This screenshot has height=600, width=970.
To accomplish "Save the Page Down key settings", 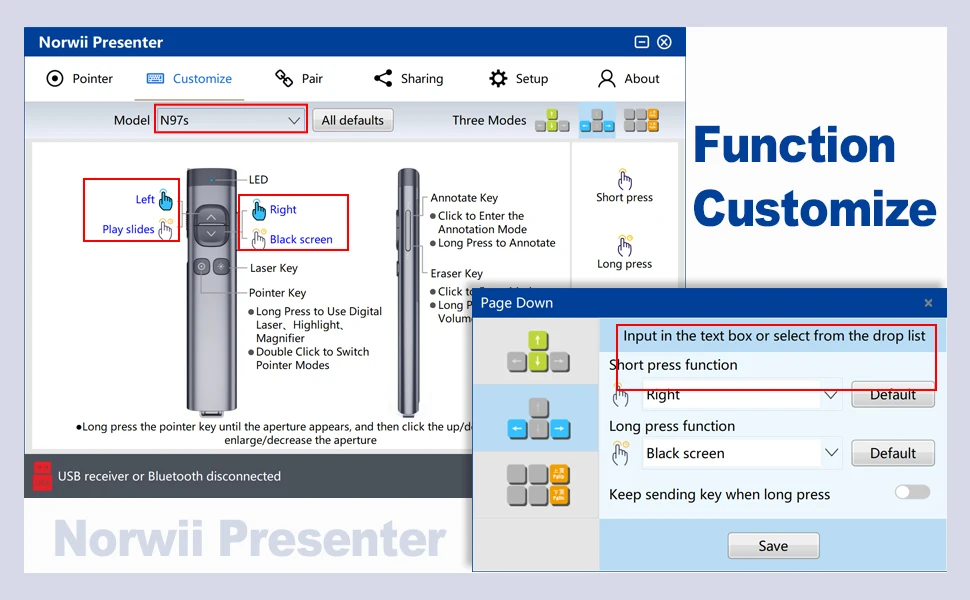I will point(772,545).
